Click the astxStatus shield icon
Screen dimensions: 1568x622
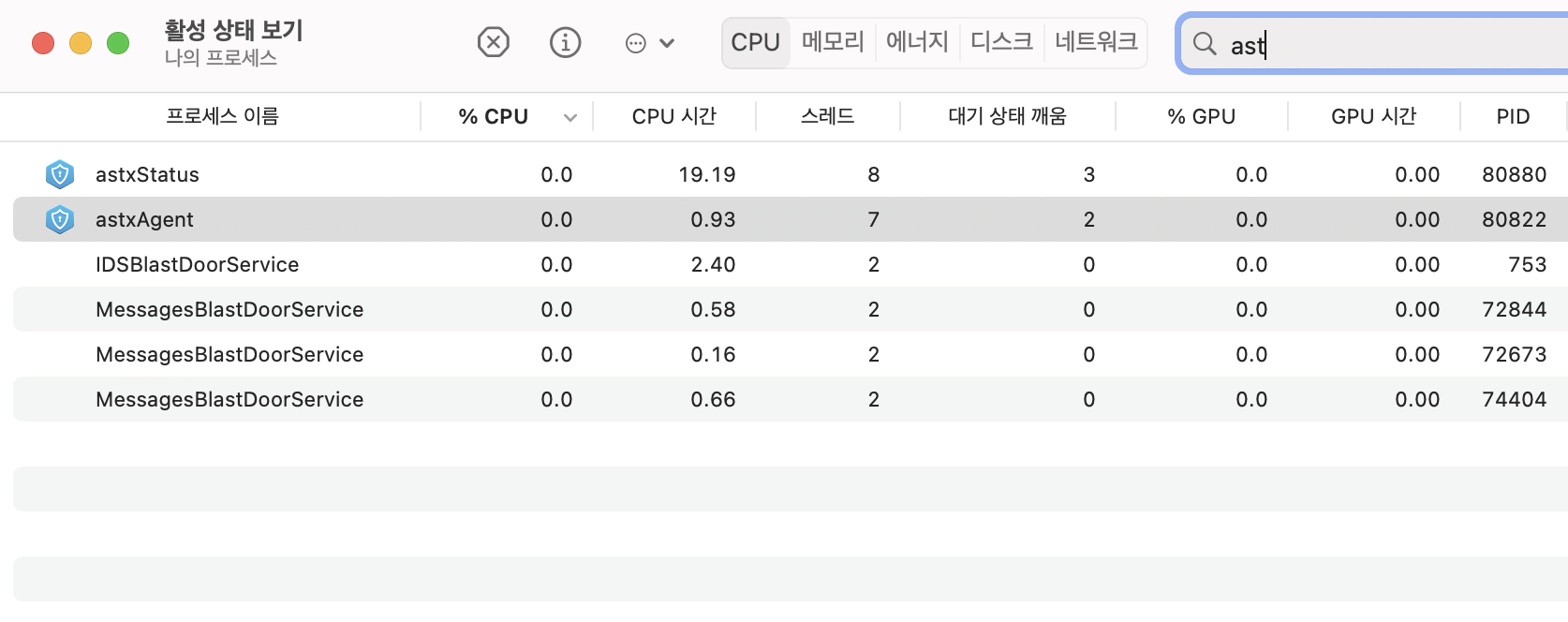(x=60, y=174)
